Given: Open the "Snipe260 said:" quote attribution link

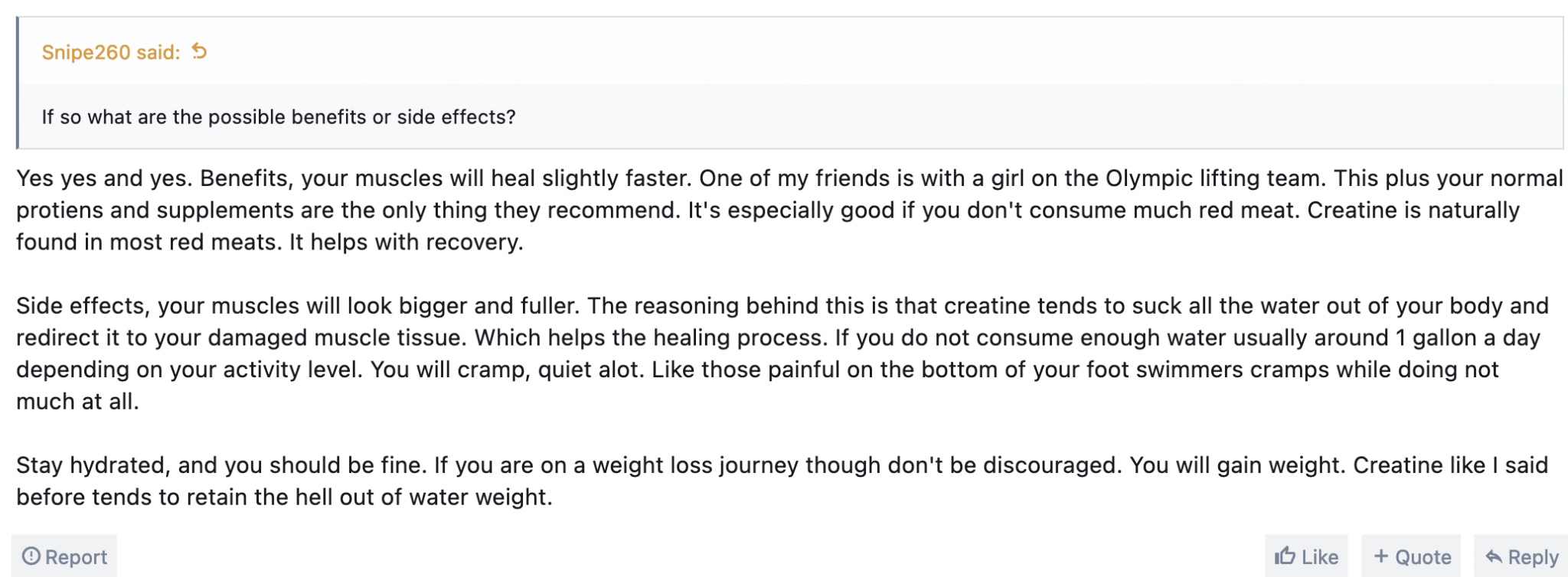Looking at the screenshot, I should pyautogui.click(x=110, y=52).
